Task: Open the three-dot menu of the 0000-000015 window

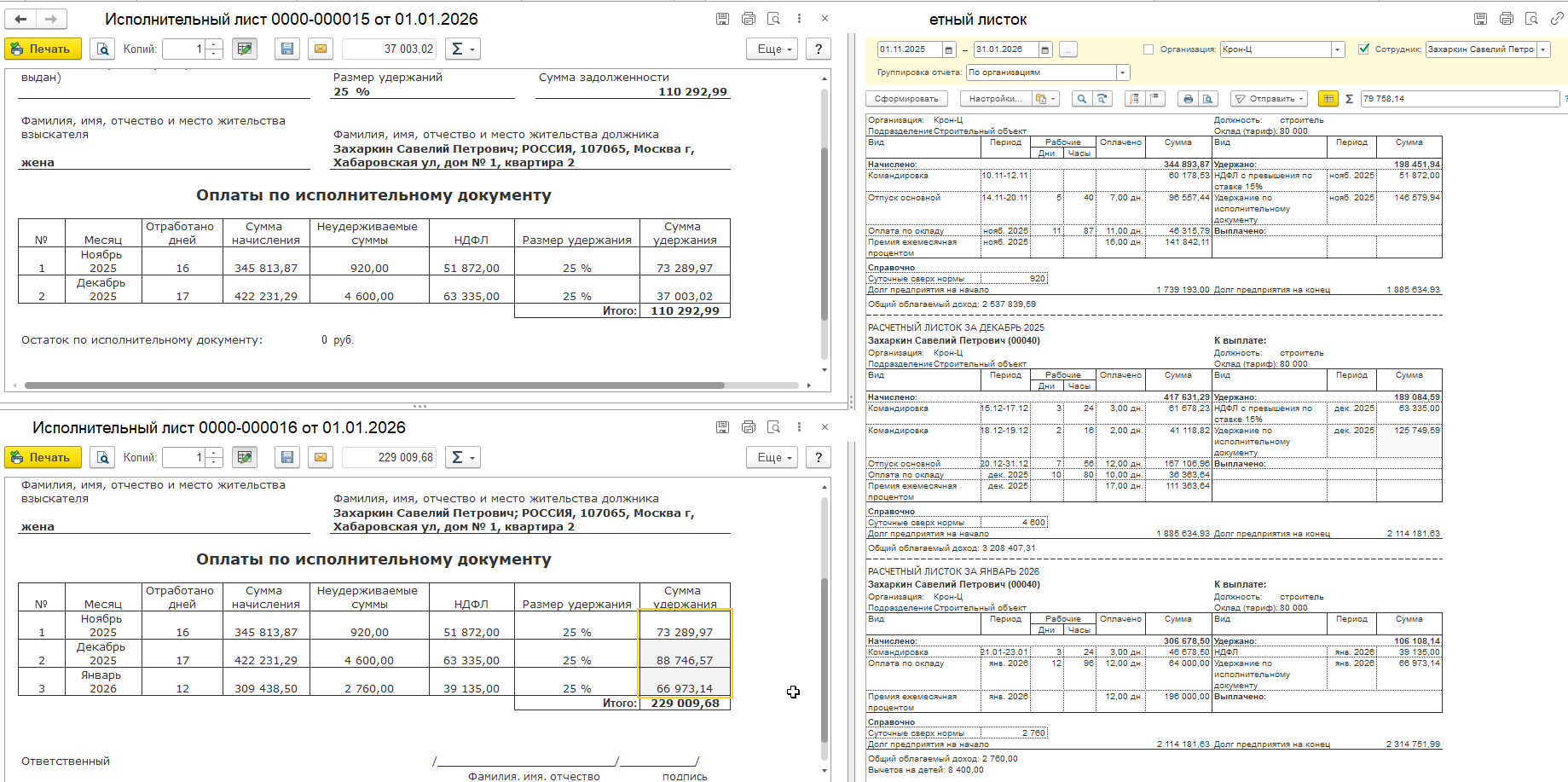Action: coord(799,19)
